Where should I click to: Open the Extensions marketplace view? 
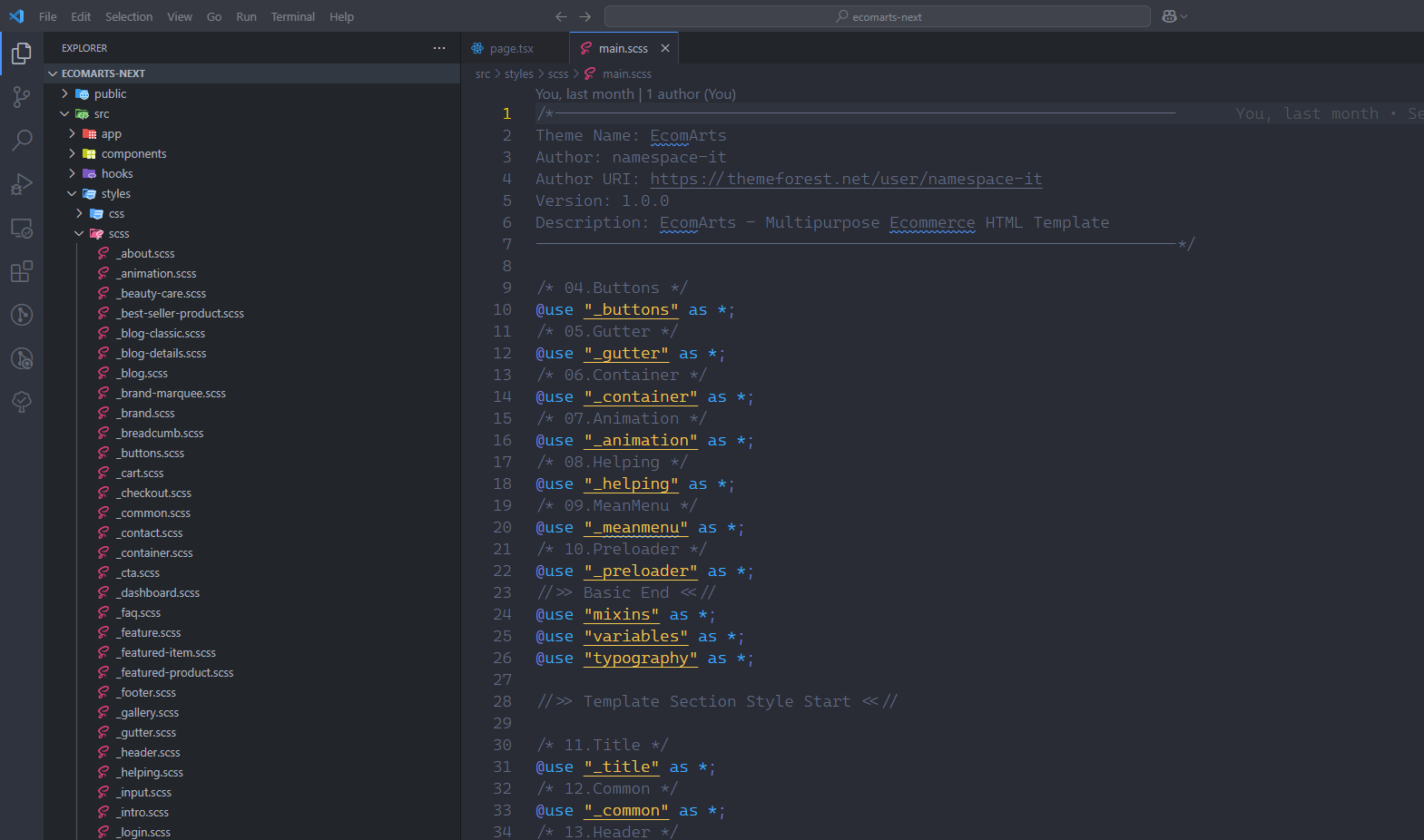point(22,271)
